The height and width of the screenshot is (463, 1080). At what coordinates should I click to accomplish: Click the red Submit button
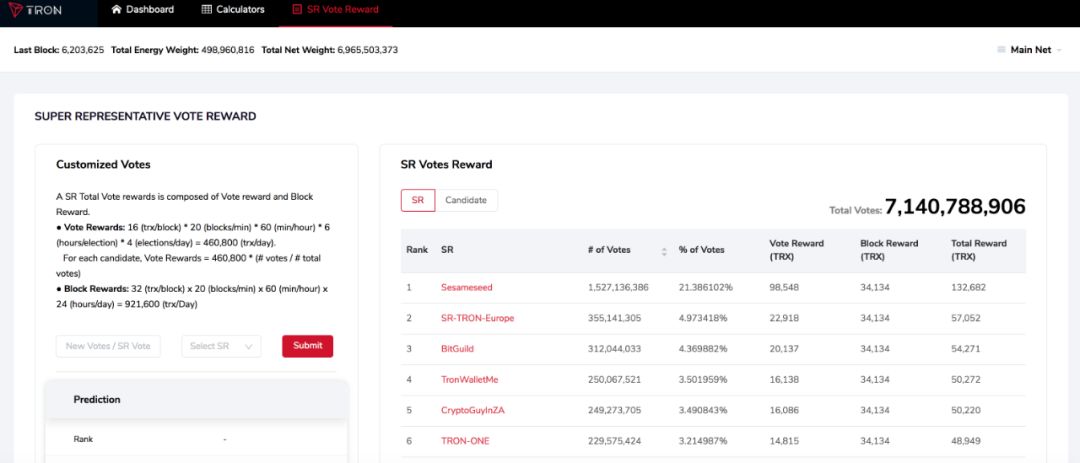tap(308, 346)
